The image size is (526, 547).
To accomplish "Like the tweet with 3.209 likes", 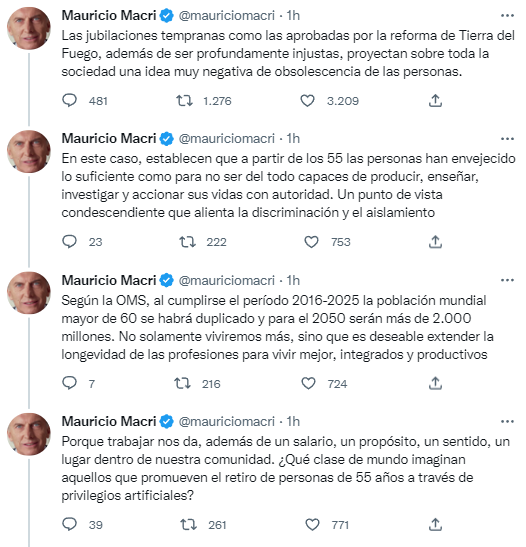I will point(307,101).
